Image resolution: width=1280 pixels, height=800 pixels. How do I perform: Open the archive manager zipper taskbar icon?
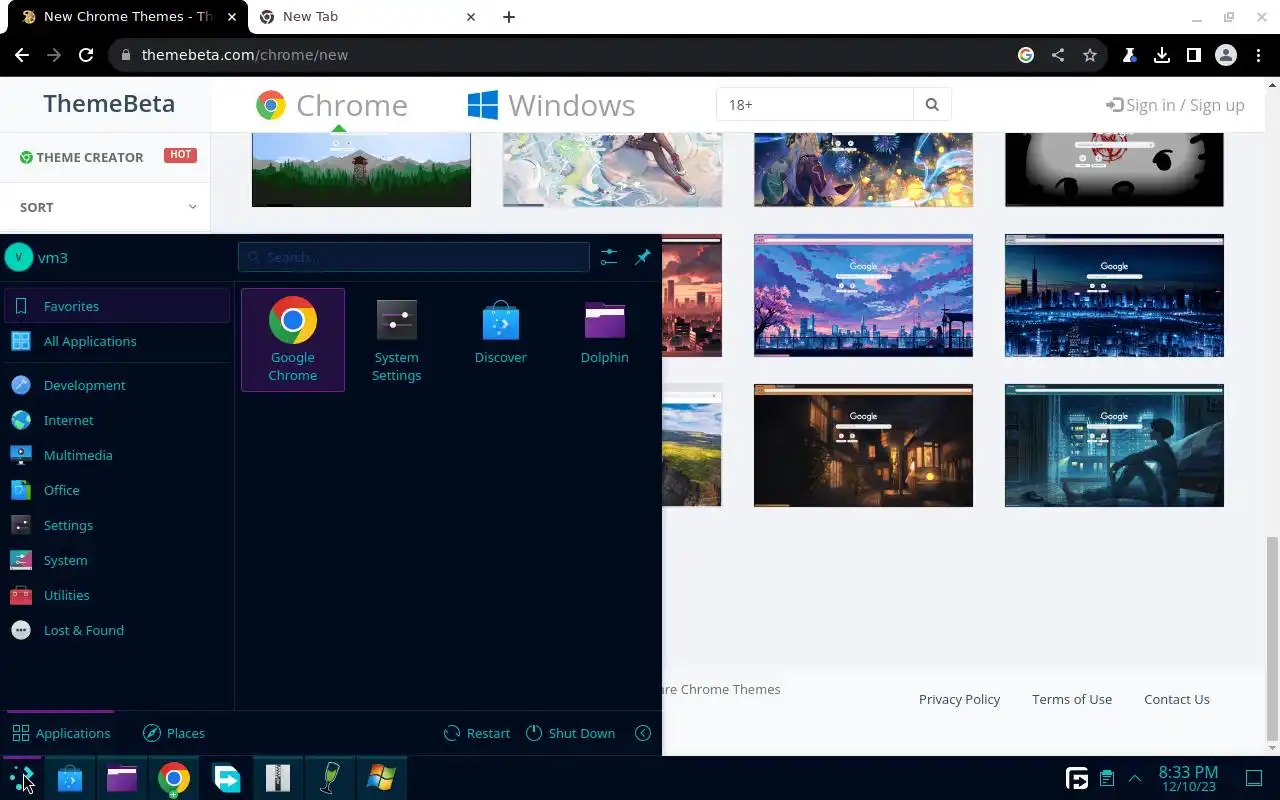pos(278,778)
